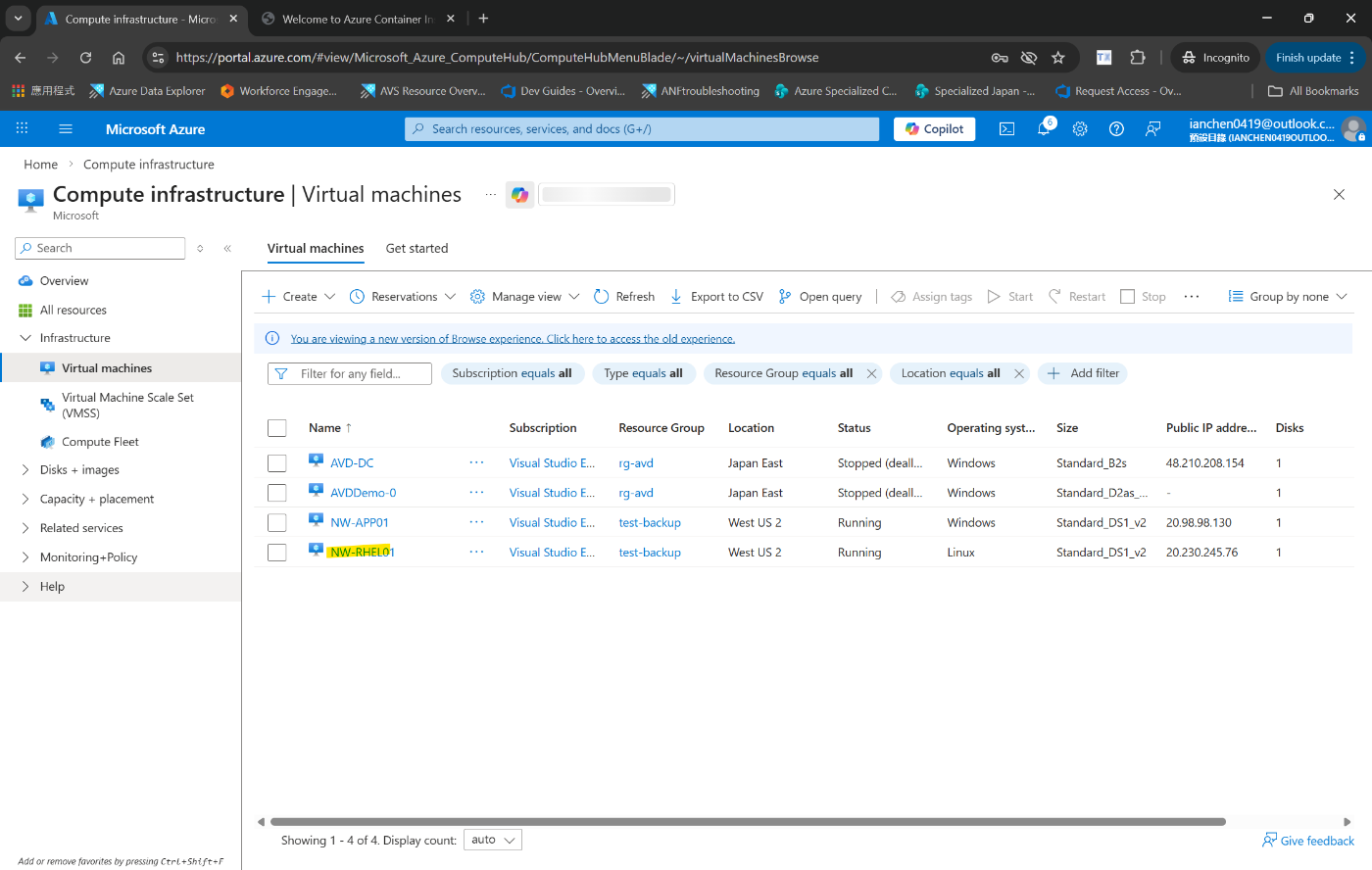1372x870 pixels.
Task: Click the Copilot icon beside page title
Action: (x=519, y=194)
